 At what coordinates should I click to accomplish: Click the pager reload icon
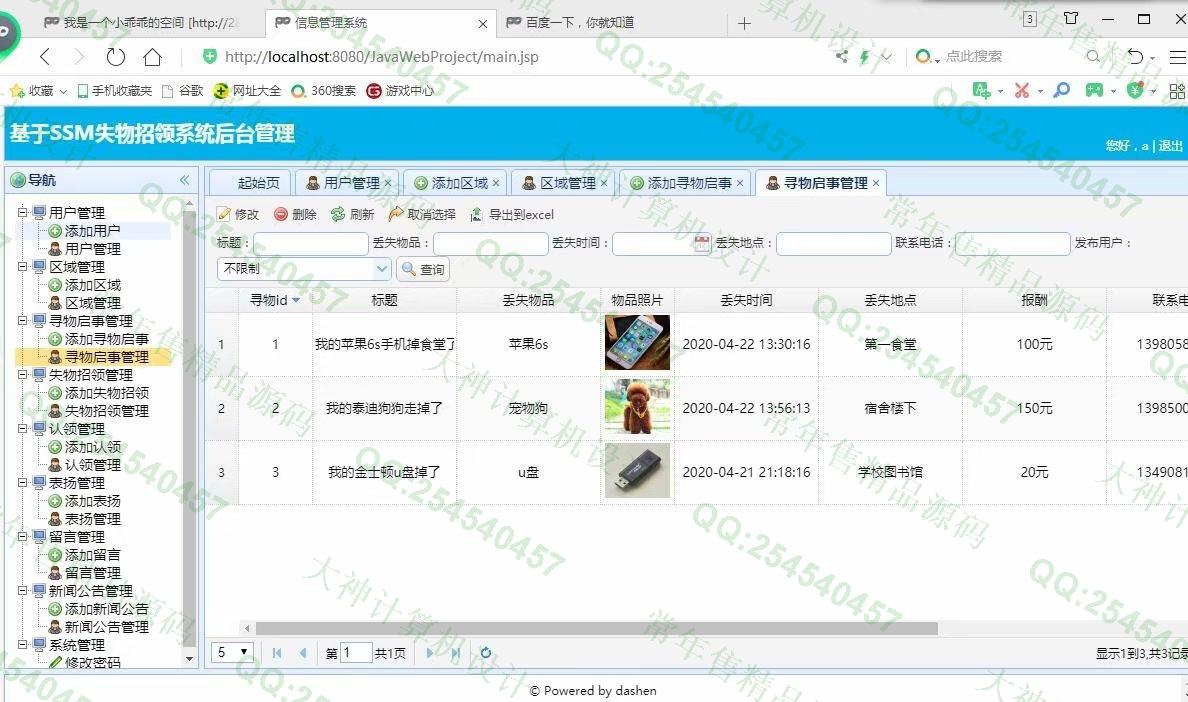(486, 653)
